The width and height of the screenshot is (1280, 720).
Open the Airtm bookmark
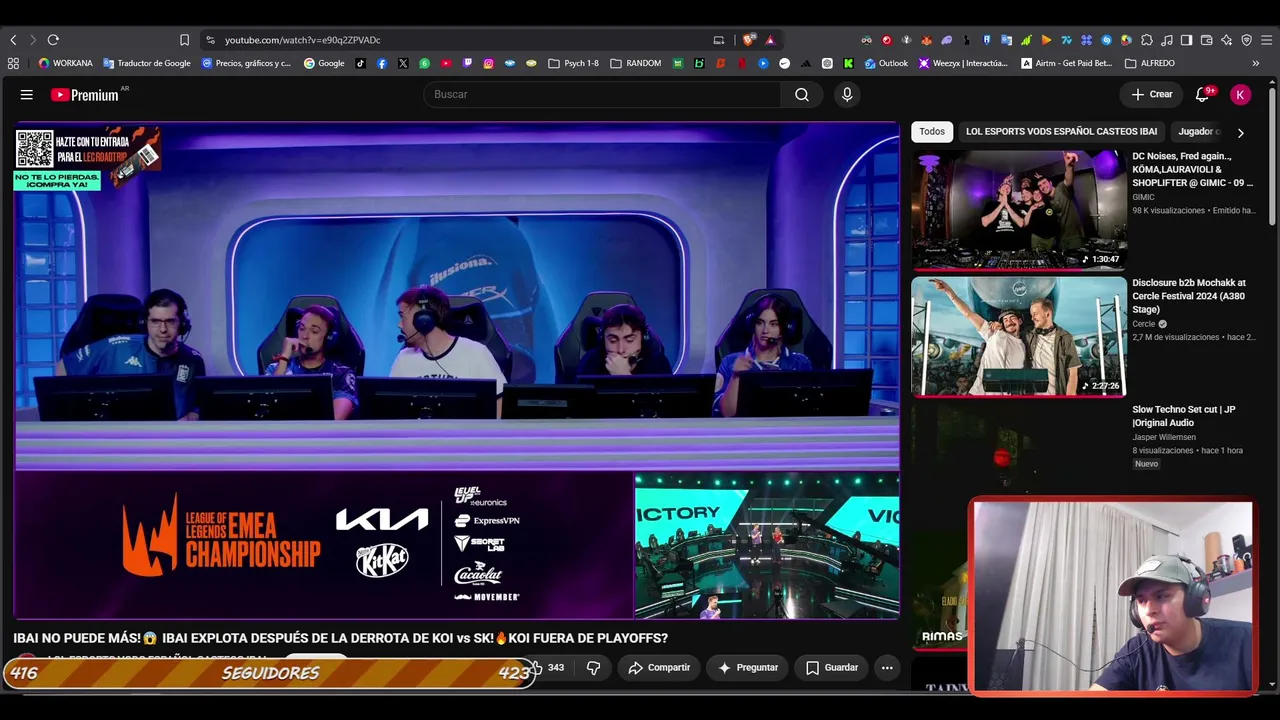pyautogui.click(x=1066, y=63)
